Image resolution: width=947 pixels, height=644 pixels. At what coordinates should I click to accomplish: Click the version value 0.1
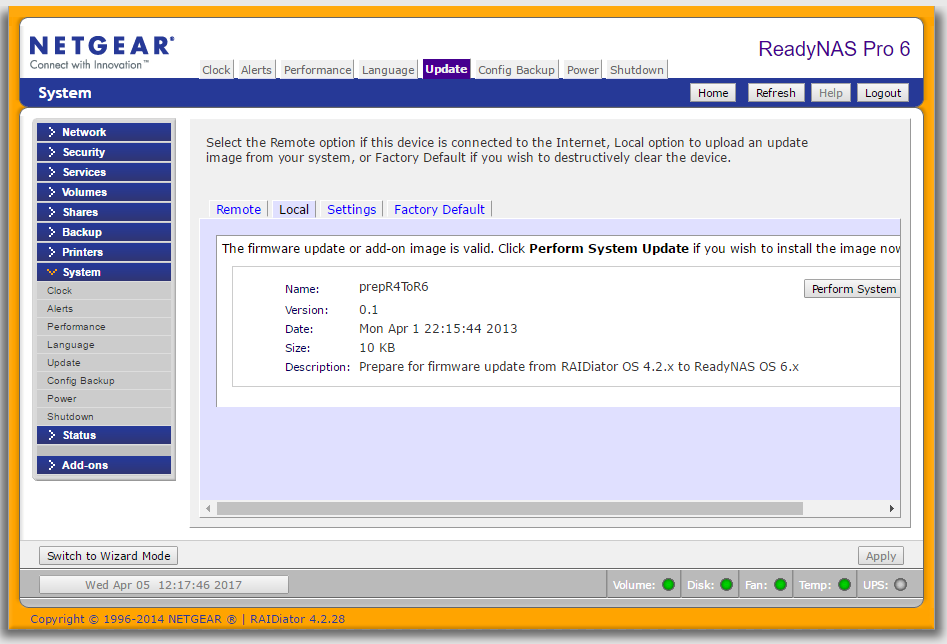(x=368, y=310)
